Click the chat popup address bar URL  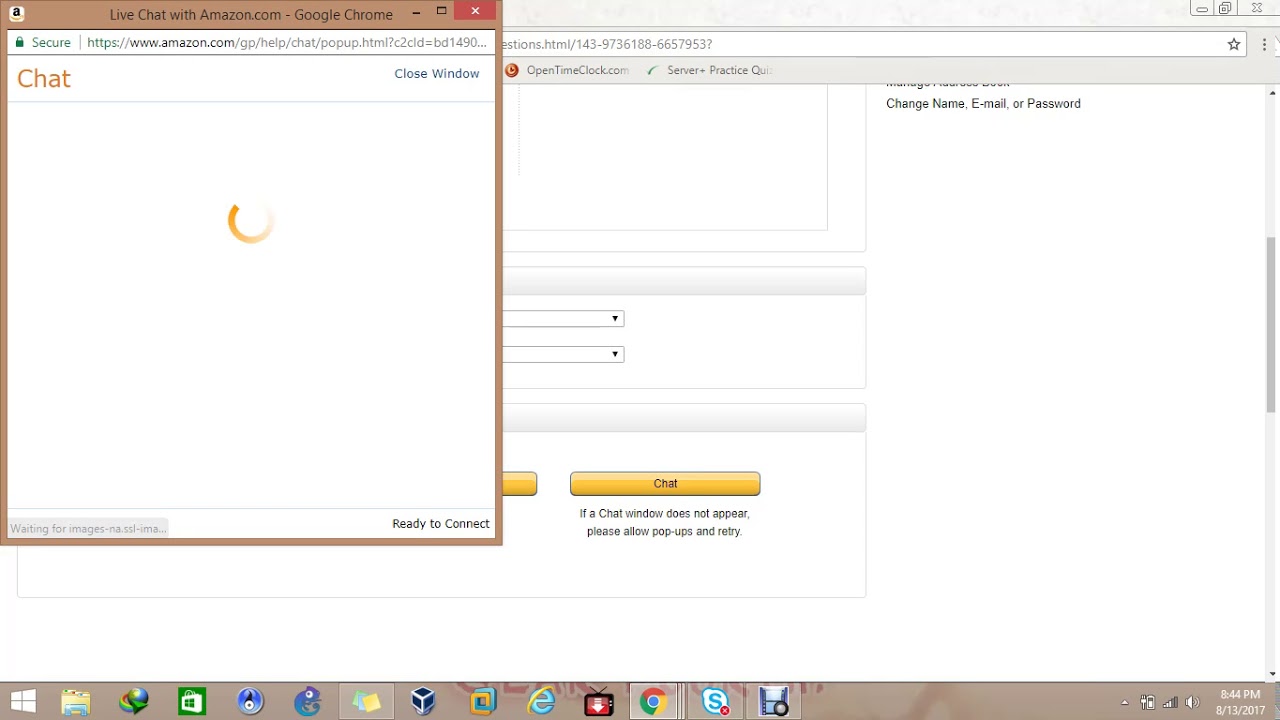(286, 43)
